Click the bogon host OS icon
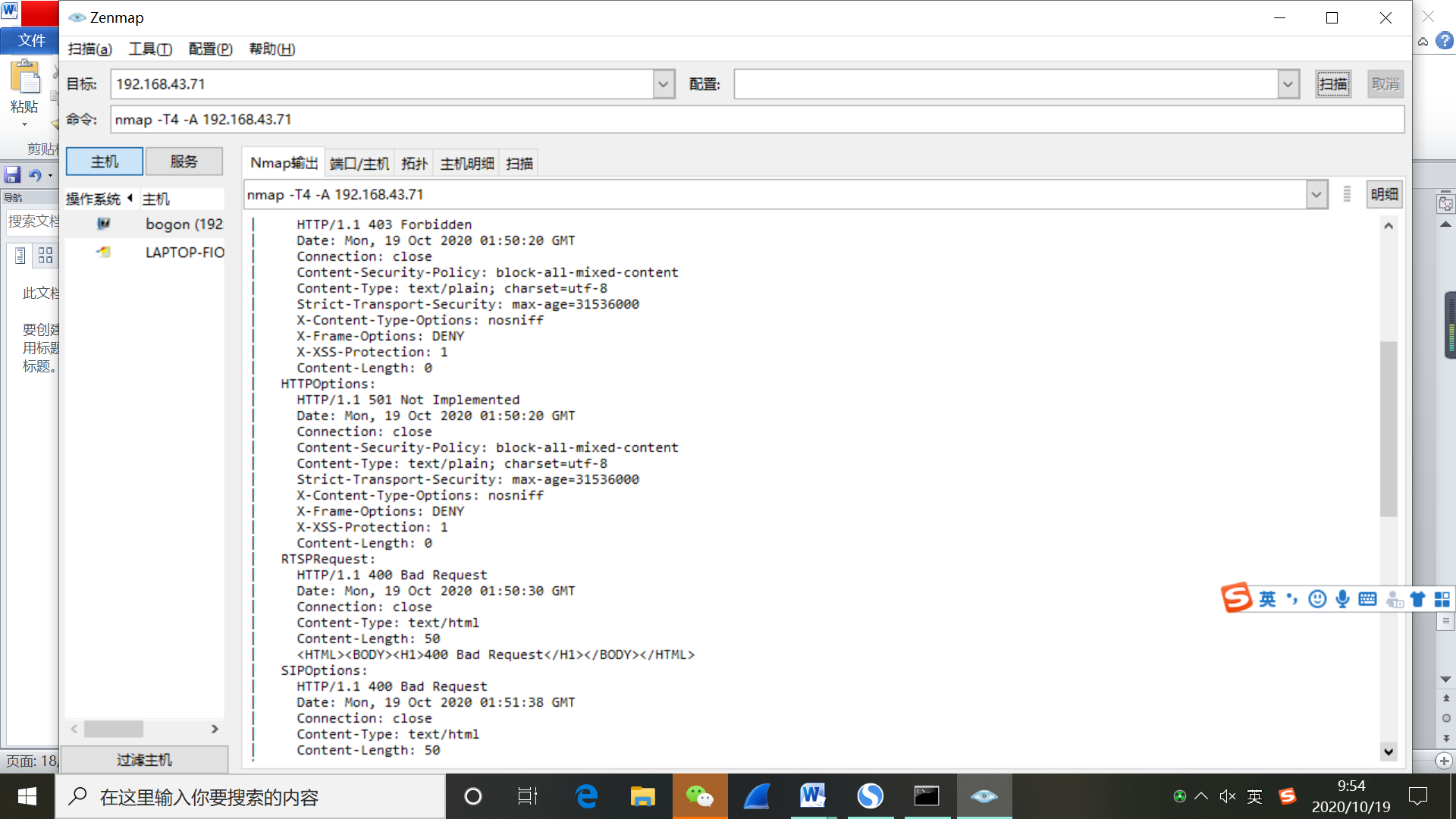 104,224
